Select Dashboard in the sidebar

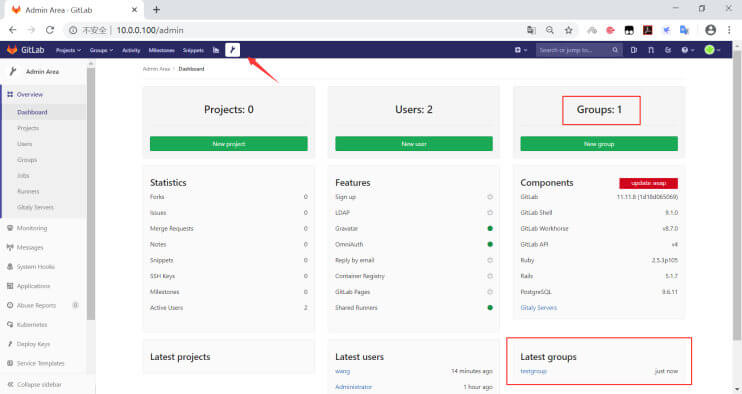coord(32,112)
